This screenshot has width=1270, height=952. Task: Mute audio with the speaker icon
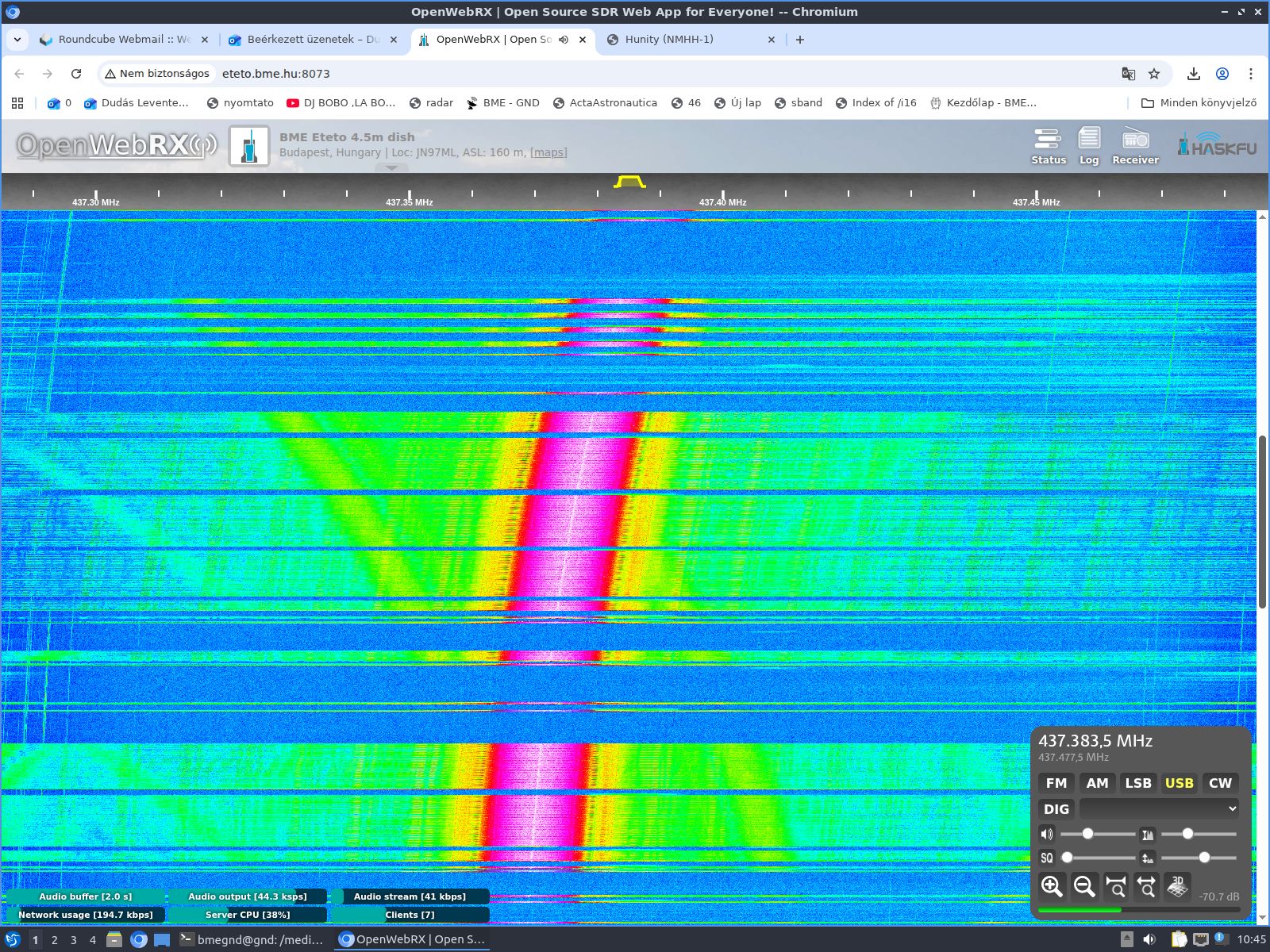tap(1047, 834)
